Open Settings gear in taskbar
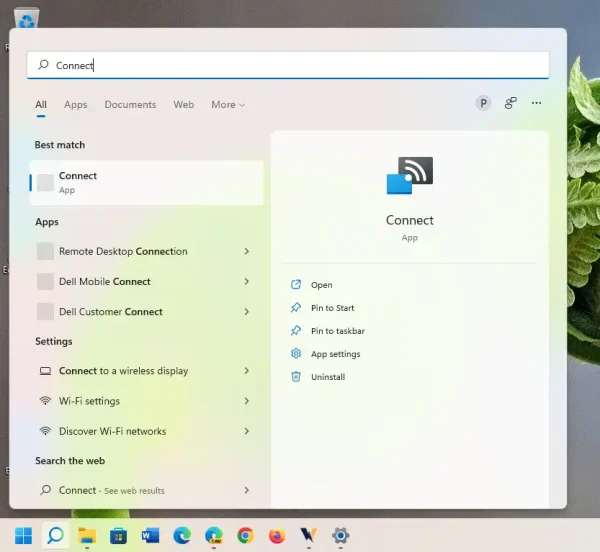This screenshot has height=552, width=600. (341, 536)
